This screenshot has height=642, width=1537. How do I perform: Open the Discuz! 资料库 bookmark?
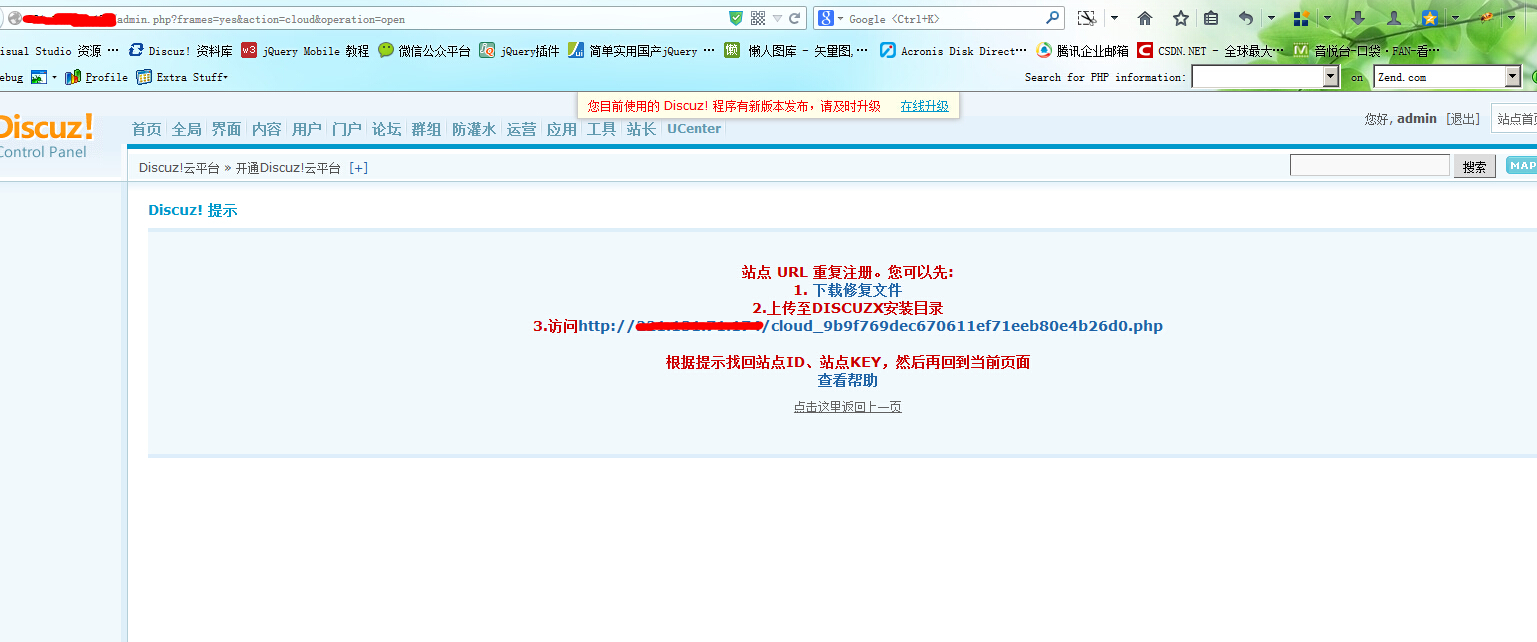point(180,50)
